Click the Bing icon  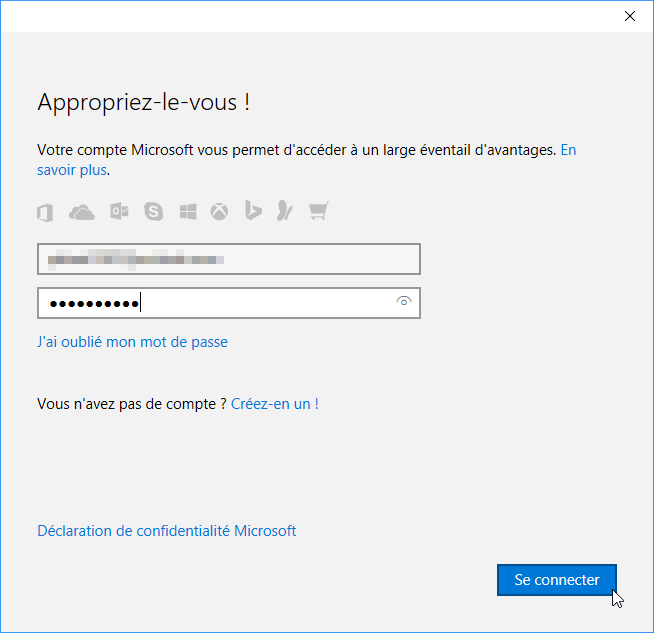click(x=253, y=210)
